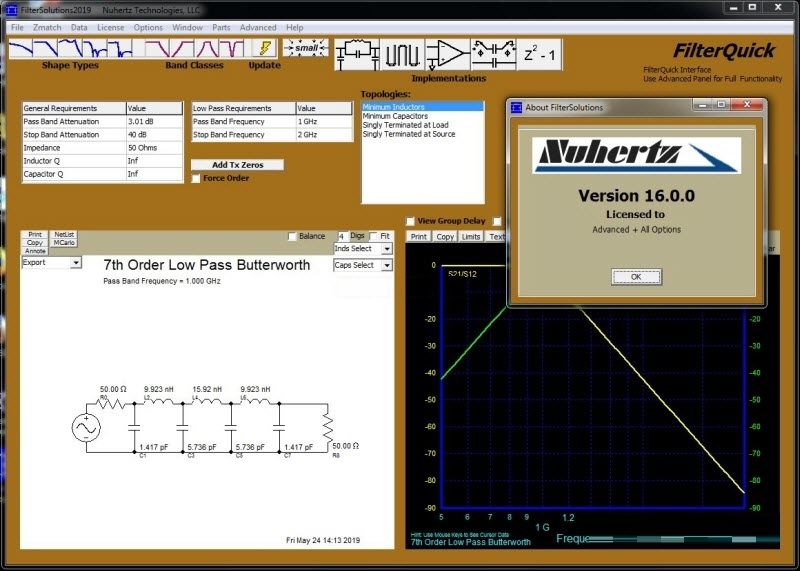Select the passband-ripple third shape type icon
This screenshot has height=571, width=800.
point(70,48)
